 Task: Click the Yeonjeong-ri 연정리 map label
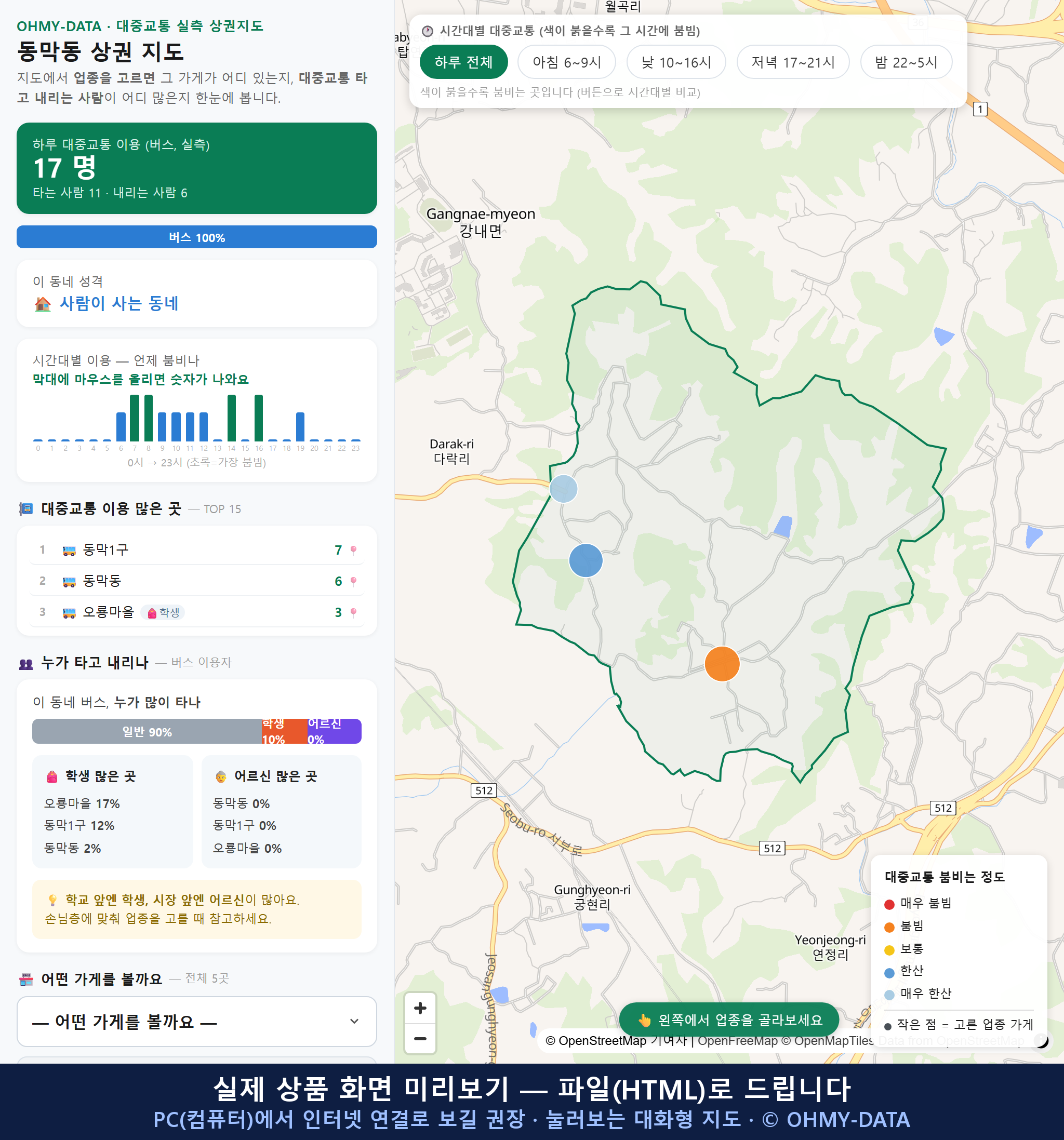[x=830, y=947]
